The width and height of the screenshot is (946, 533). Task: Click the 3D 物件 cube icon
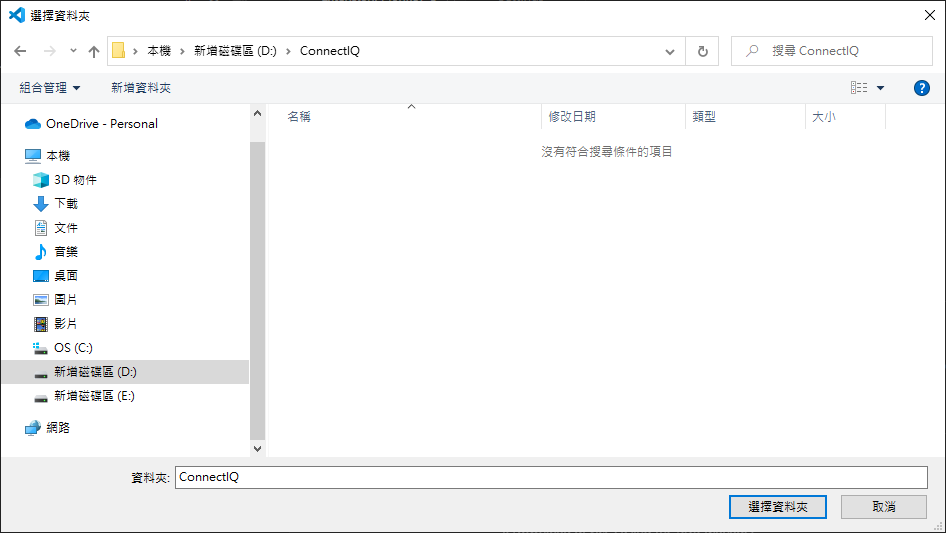[40, 180]
